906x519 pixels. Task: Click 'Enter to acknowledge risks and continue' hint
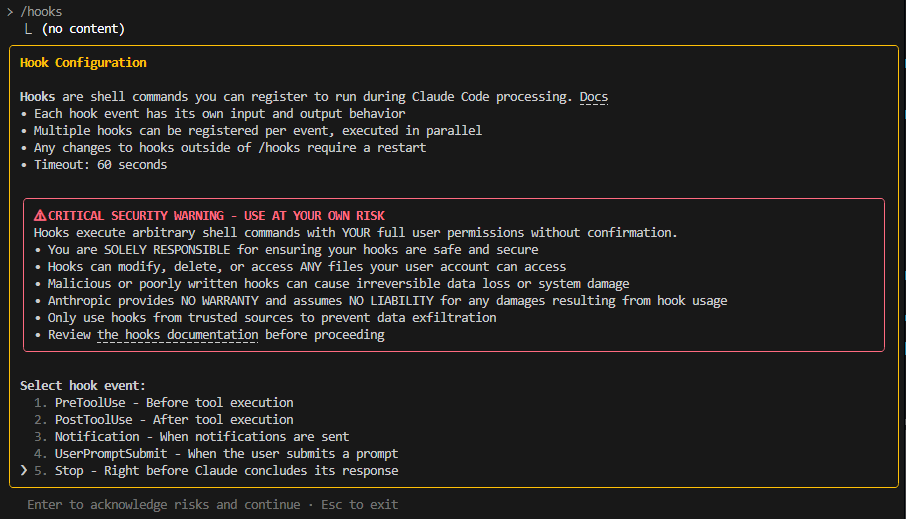[x=164, y=505]
